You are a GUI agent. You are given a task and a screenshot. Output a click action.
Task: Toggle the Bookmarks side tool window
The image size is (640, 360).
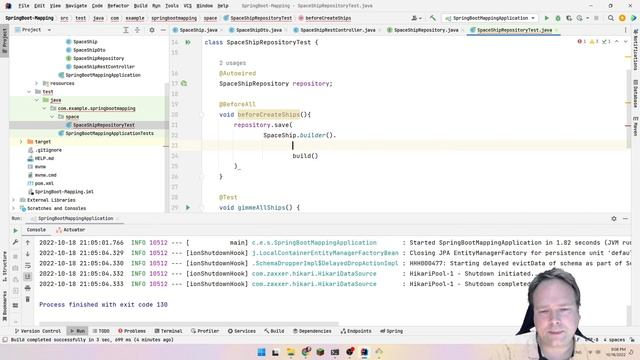pos(4,306)
